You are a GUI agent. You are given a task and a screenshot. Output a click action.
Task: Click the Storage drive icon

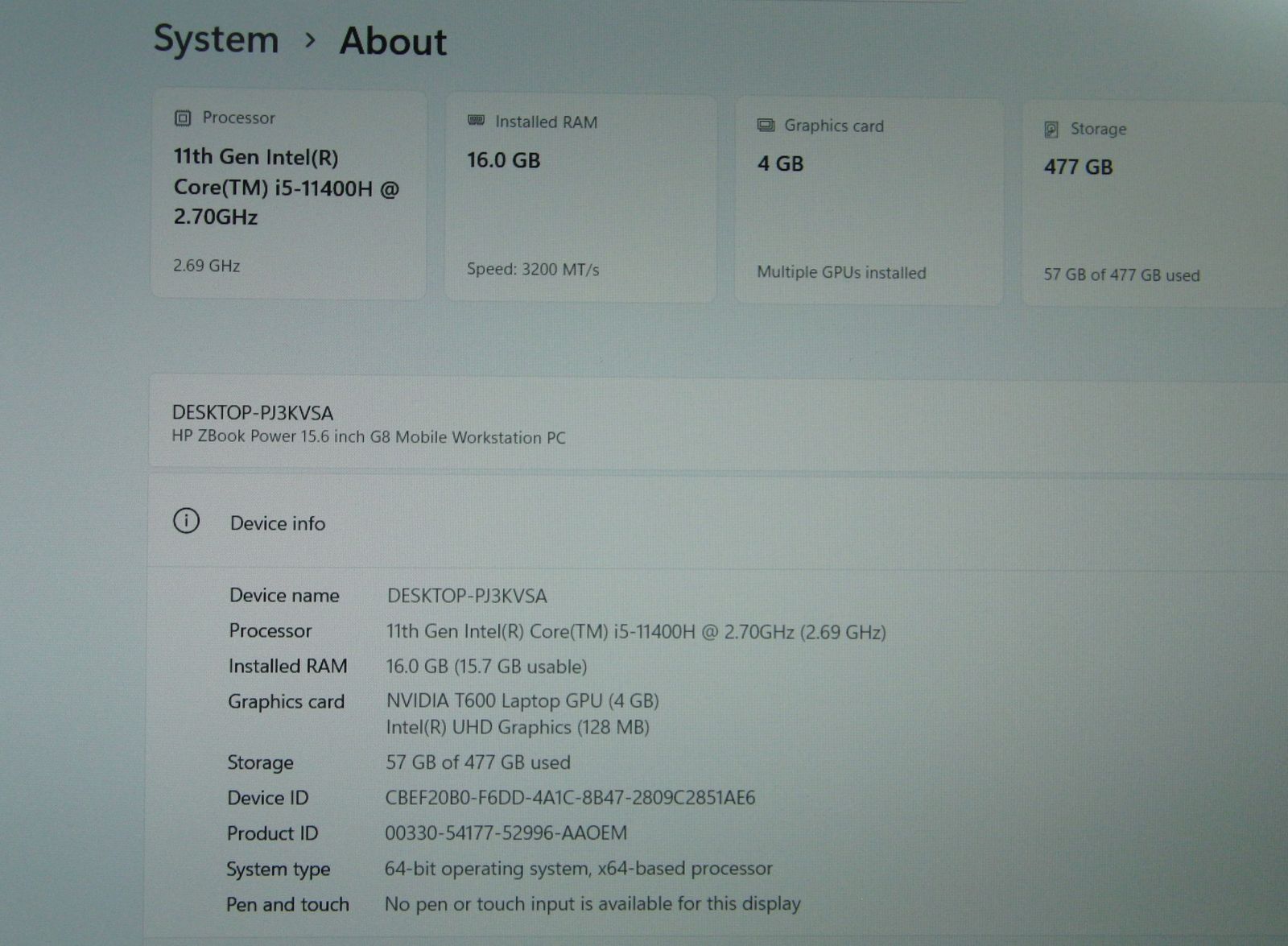coord(1051,129)
